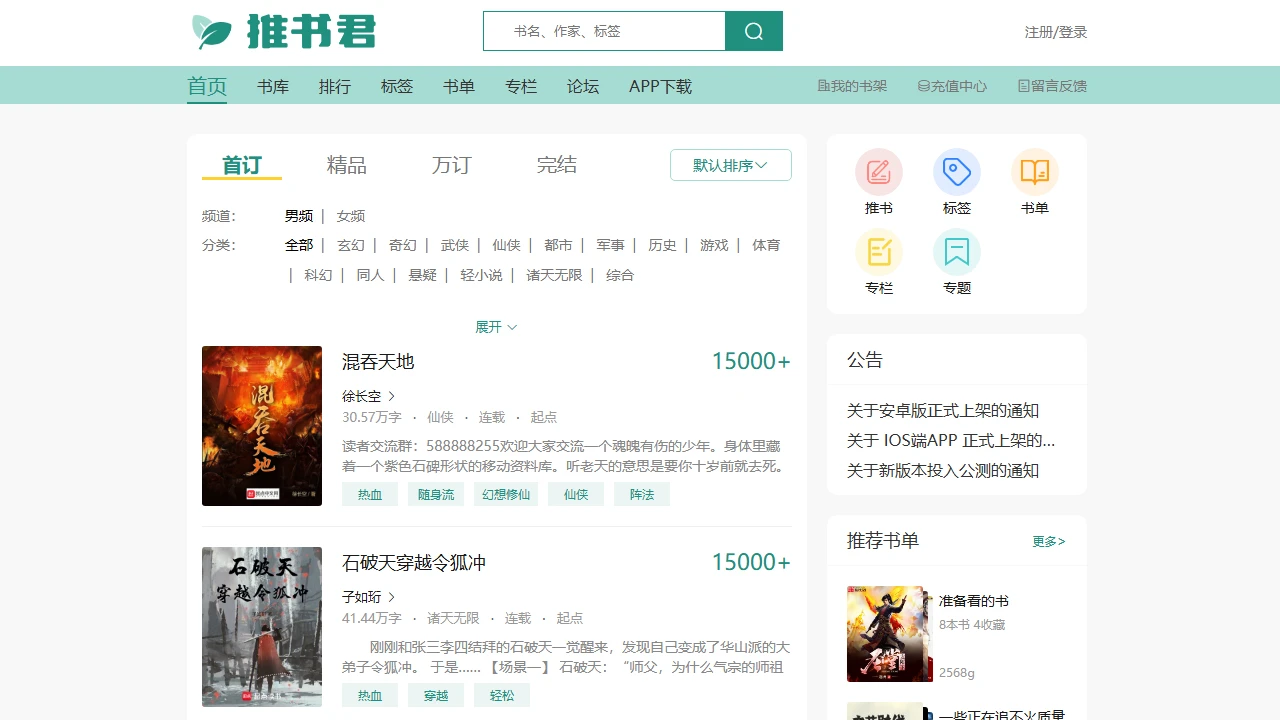
Task: Open the 专栏 icon on the right
Action: (x=878, y=251)
